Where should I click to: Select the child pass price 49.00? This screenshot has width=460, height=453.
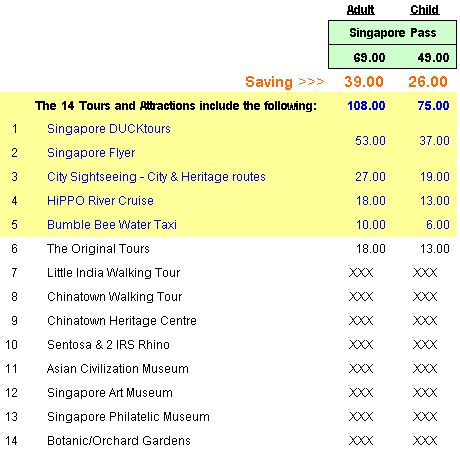tap(433, 57)
